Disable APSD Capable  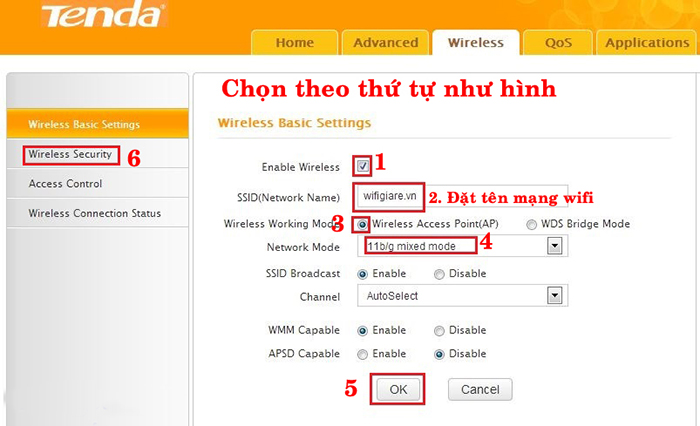[439, 355]
